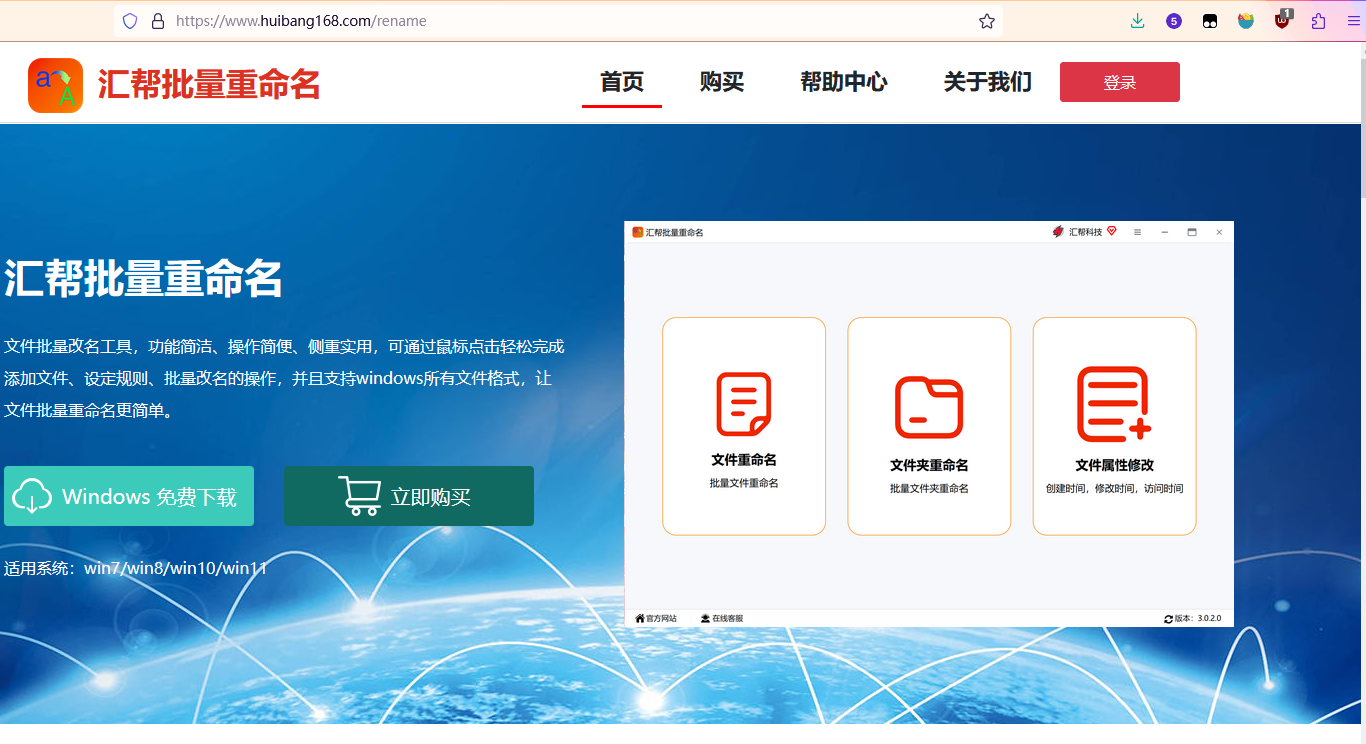Select the 文件属性修改 card
The image size is (1366, 744).
[x=1114, y=426]
